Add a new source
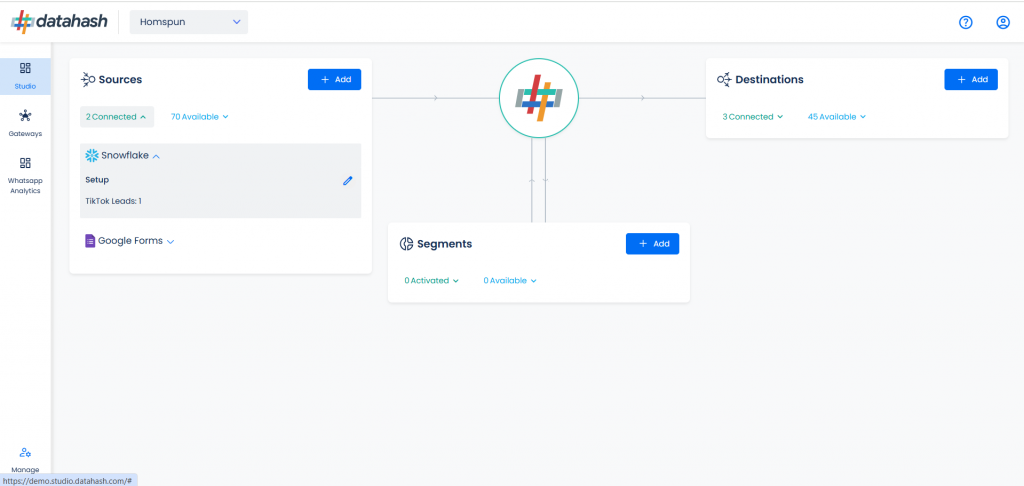The width and height of the screenshot is (1024, 486). [334, 79]
